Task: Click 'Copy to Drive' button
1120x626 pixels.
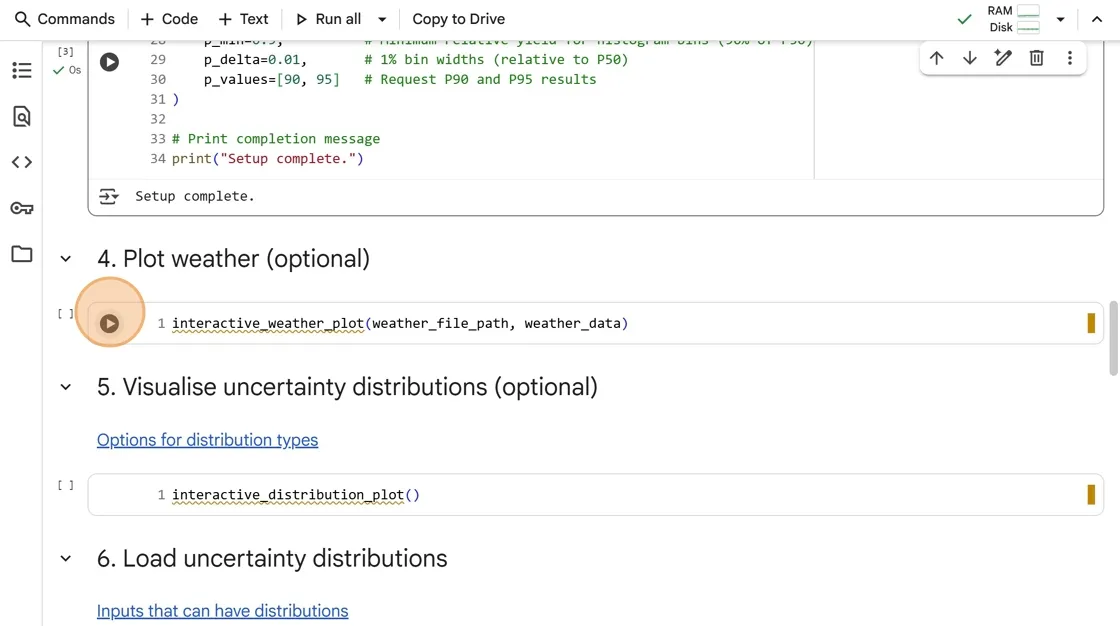Action: point(458,19)
